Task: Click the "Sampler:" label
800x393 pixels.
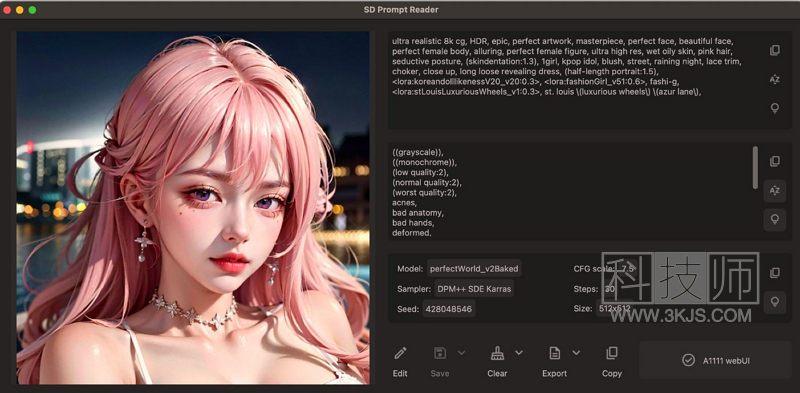Action: (413, 289)
